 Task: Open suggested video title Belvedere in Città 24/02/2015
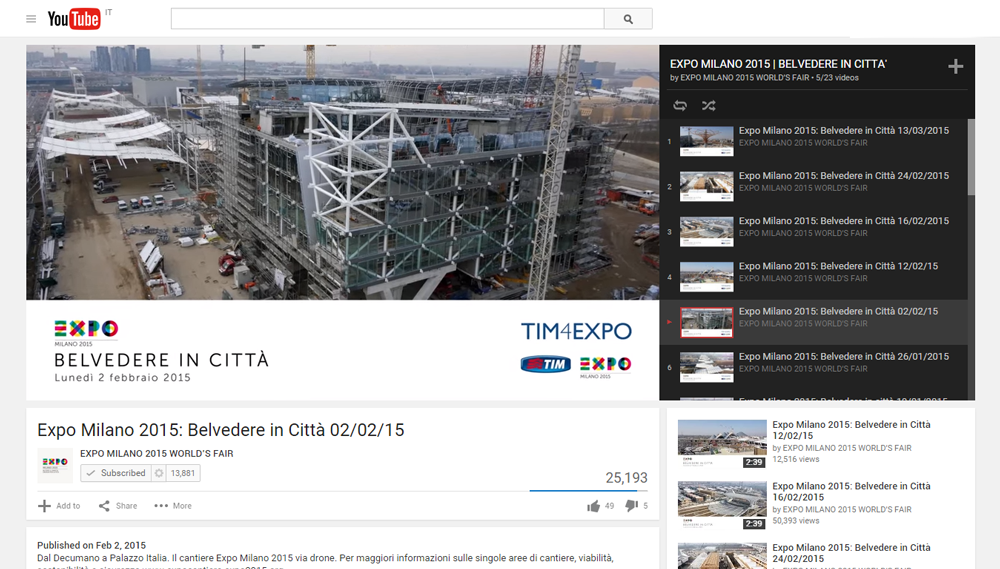click(x=851, y=553)
